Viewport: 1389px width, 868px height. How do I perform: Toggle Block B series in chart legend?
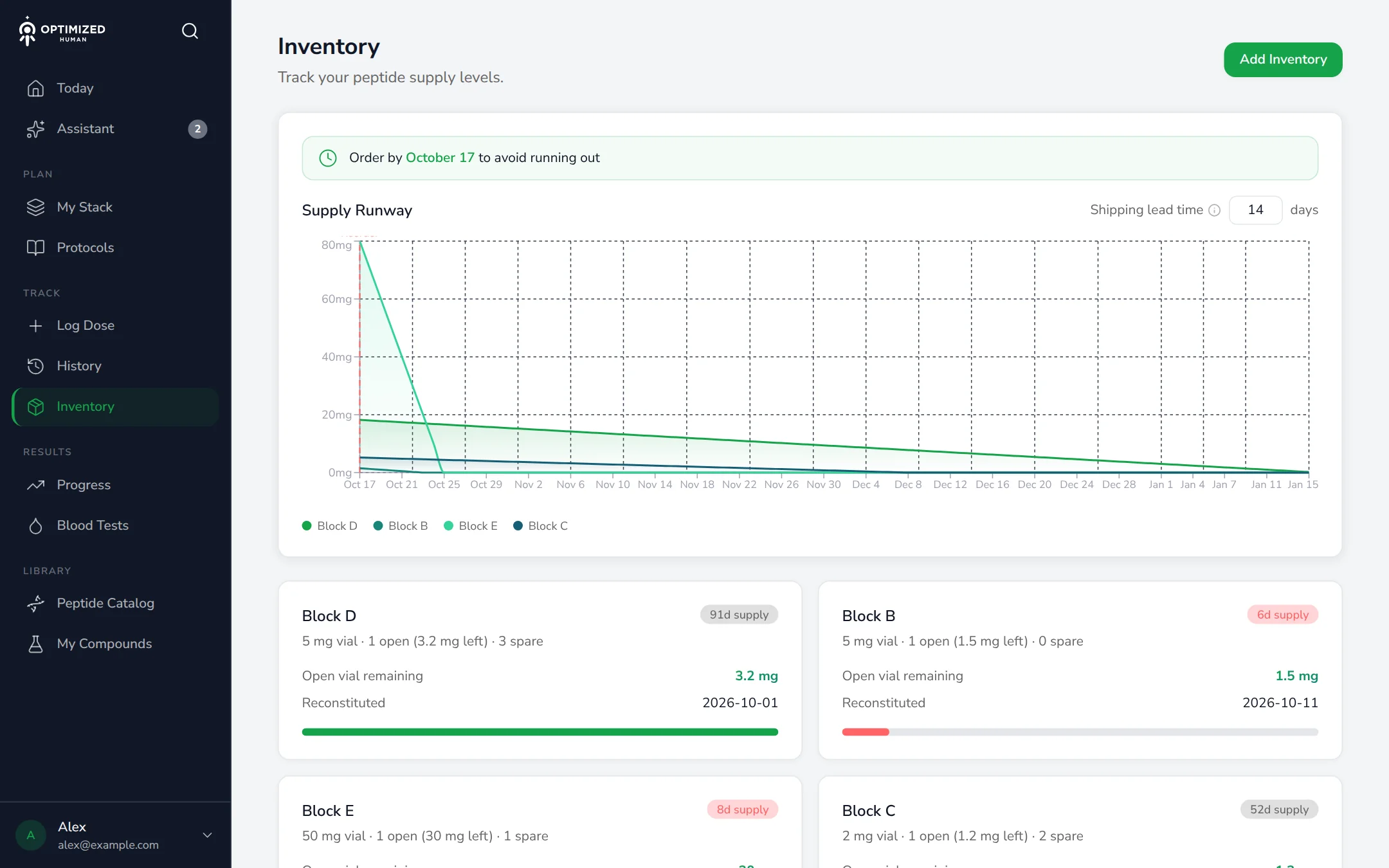tap(400, 526)
